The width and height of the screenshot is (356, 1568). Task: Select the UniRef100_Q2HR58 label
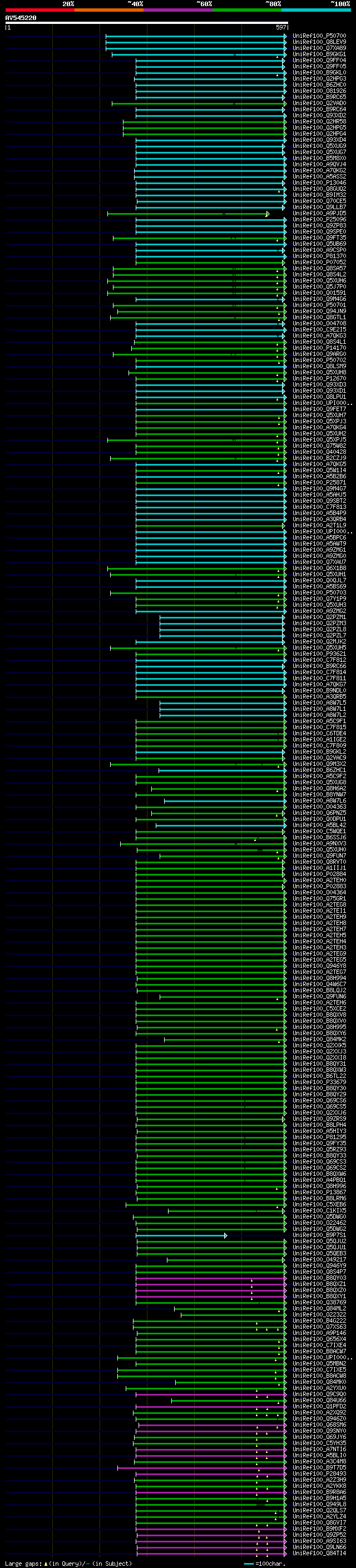[x=319, y=122]
